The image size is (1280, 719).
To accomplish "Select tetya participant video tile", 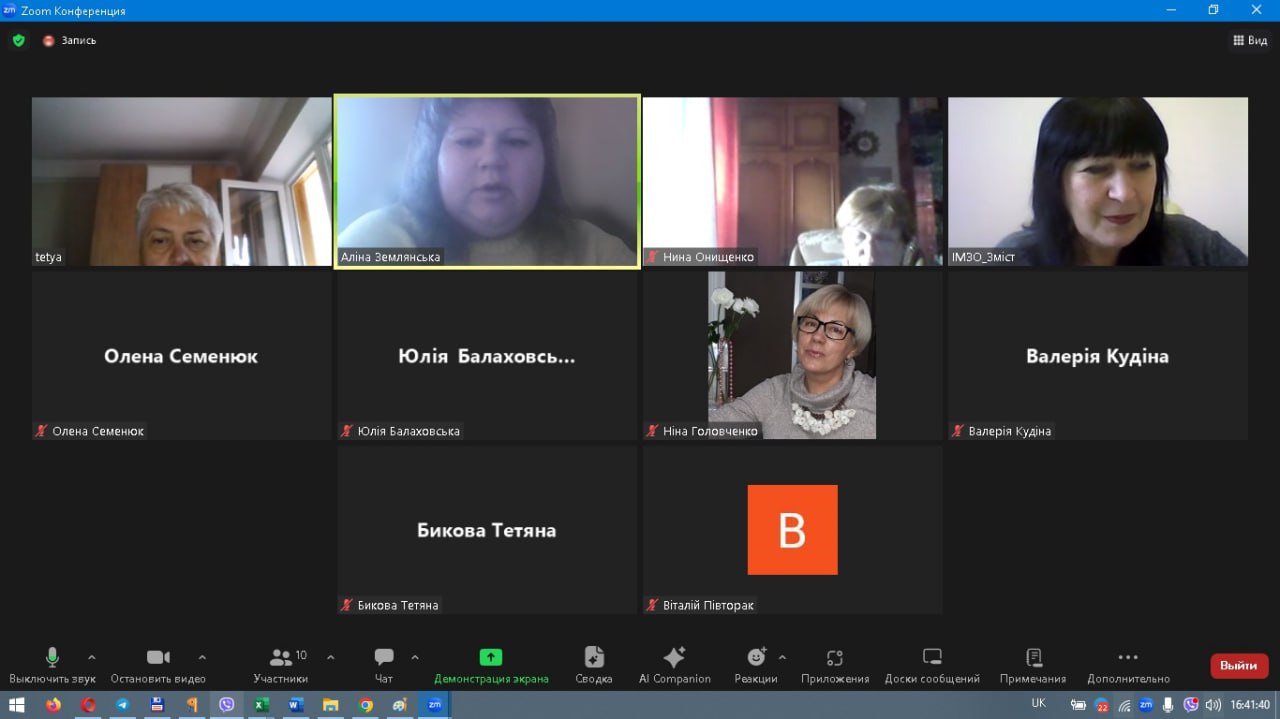I will click(x=182, y=181).
